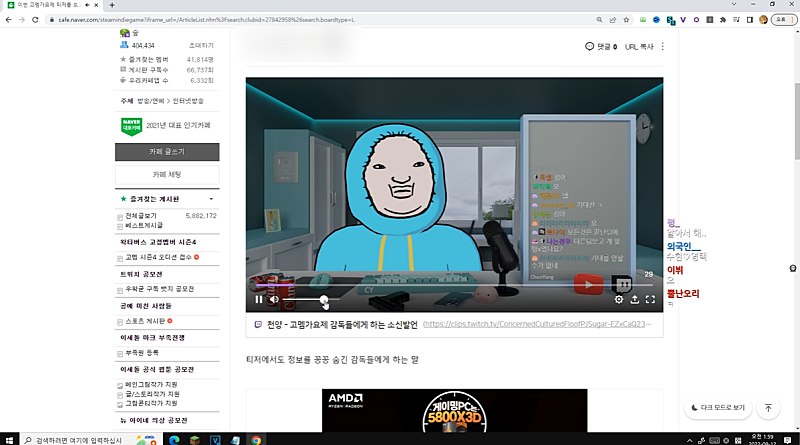Viewport: 800px width, 445px height.
Task: Collapse the 즐겨찾는 게시판 dropdown arrow
Action: [x=211, y=199]
